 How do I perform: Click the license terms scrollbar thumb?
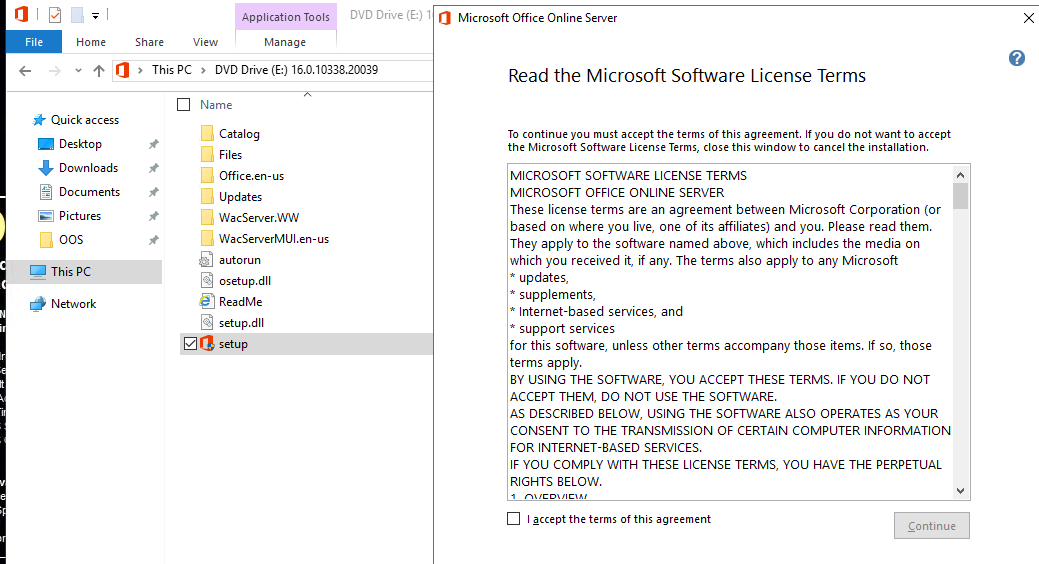tap(961, 196)
